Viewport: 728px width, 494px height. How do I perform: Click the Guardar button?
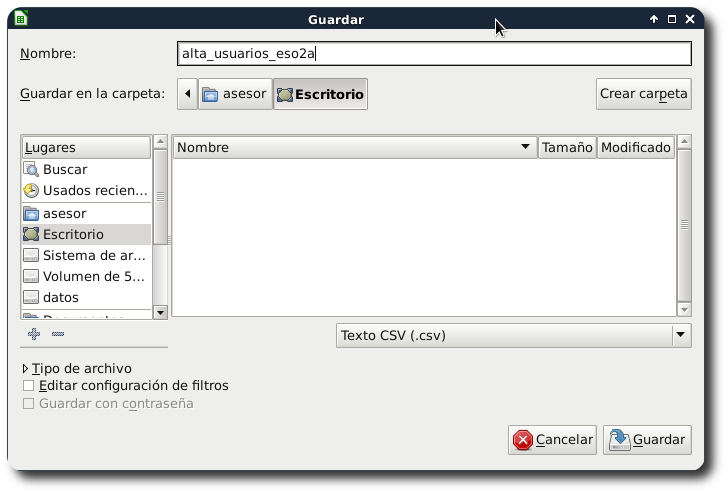point(647,440)
